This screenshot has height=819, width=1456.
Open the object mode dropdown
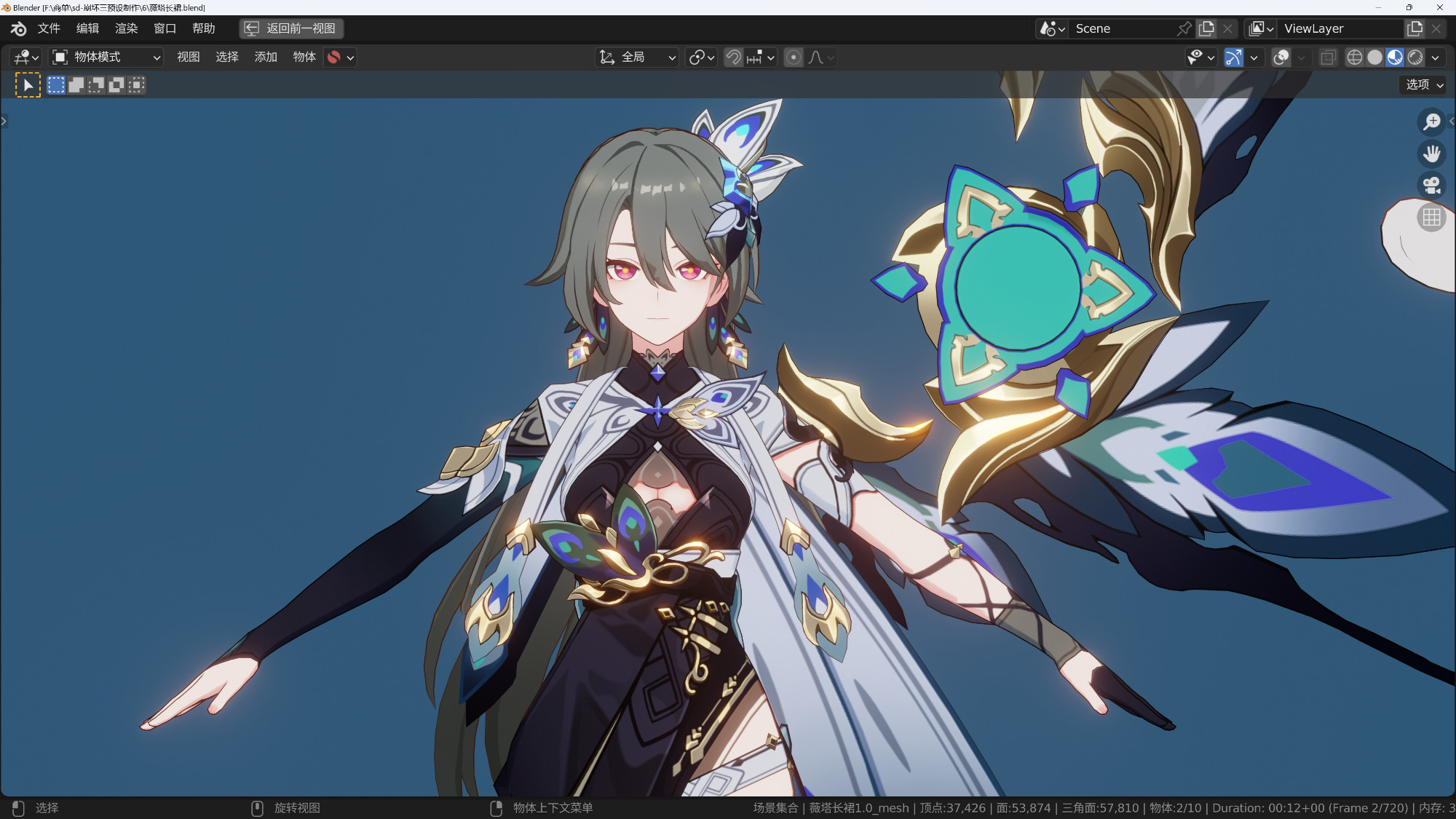point(106,58)
